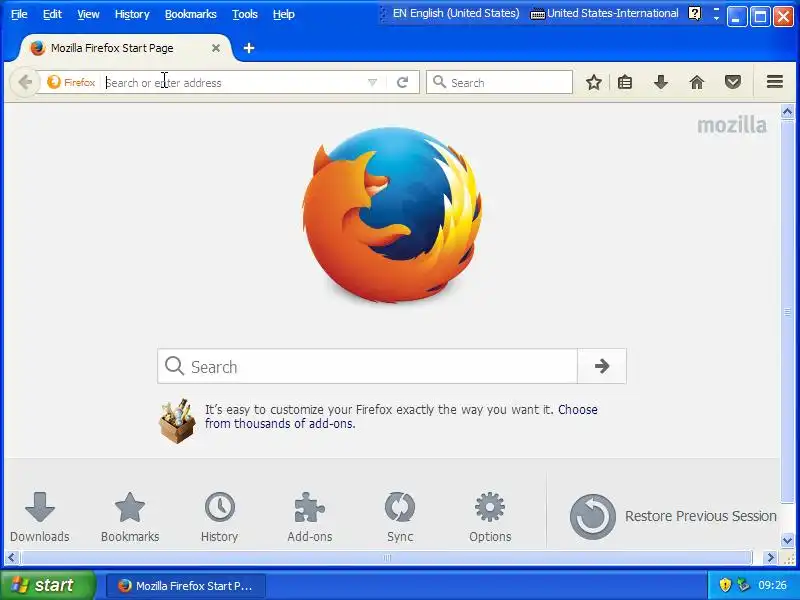
Task: Click Restore Previous Session button
Action: coord(673,516)
